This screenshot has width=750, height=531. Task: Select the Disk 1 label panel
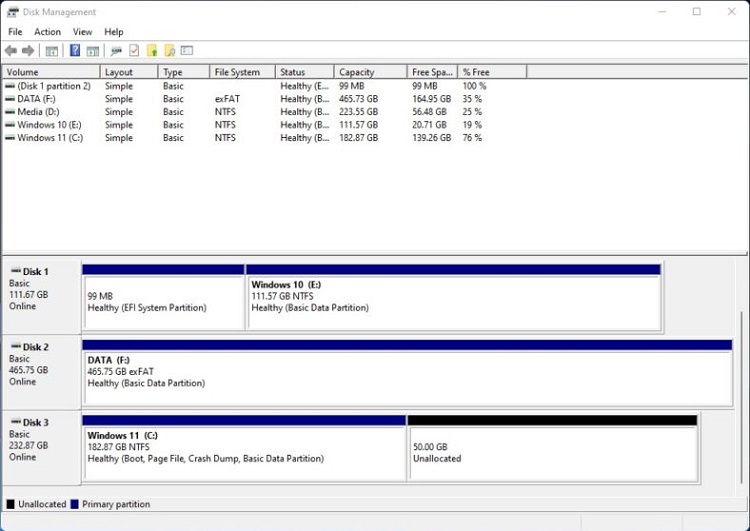(42, 297)
